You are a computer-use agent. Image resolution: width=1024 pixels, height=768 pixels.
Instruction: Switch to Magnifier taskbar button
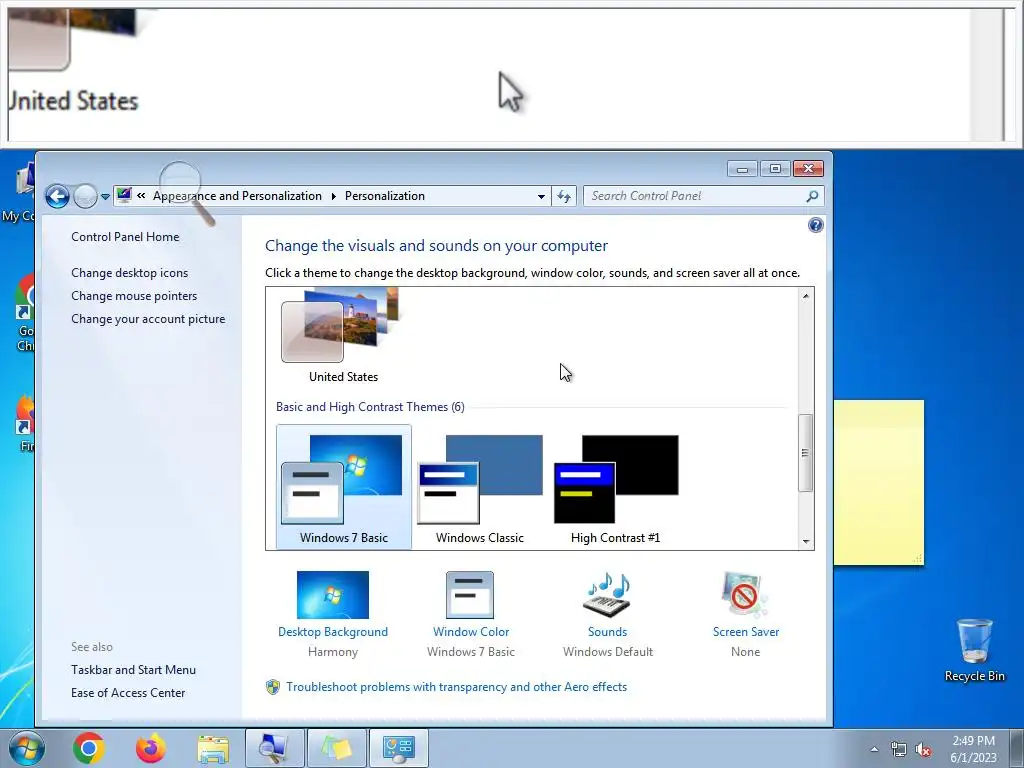pos(274,748)
